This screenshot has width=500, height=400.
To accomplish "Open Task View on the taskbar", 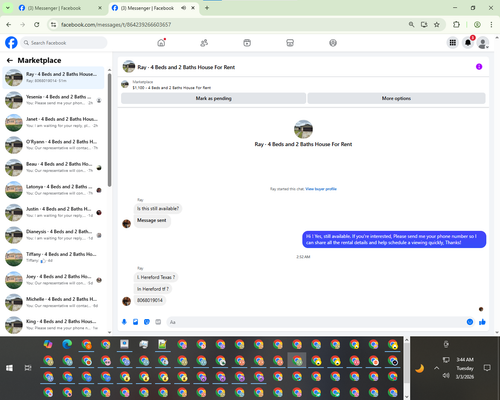I will pos(28,368).
